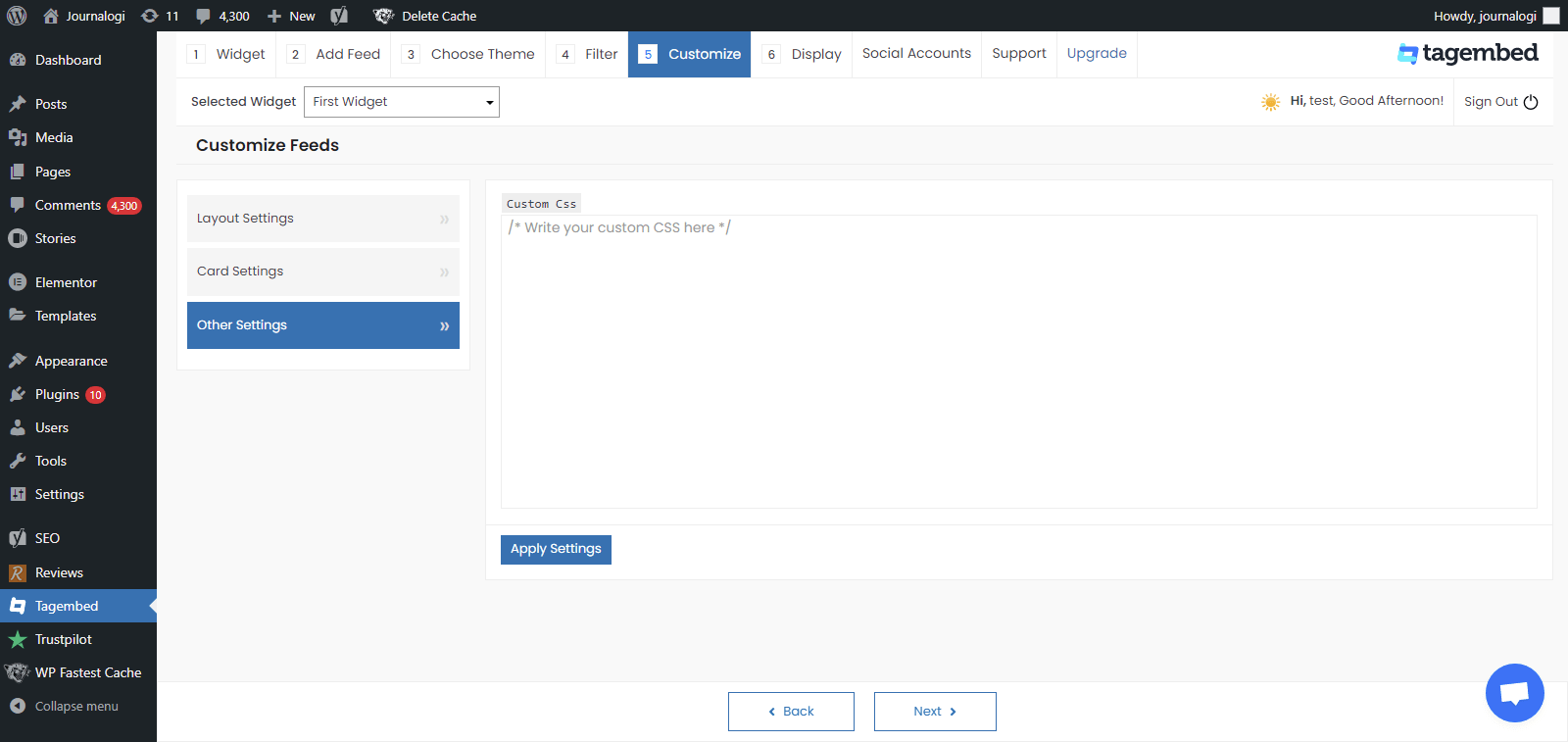
Task: Collapse the admin sidebar menu
Action: coord(78,706)
